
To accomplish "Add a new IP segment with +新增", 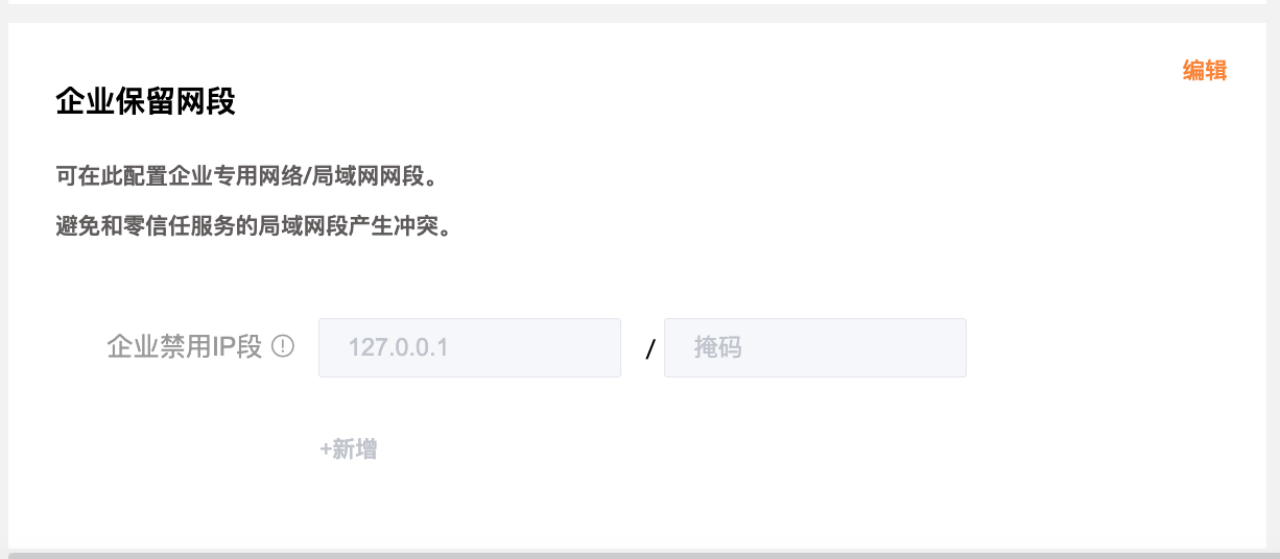I will pos(348,449).
